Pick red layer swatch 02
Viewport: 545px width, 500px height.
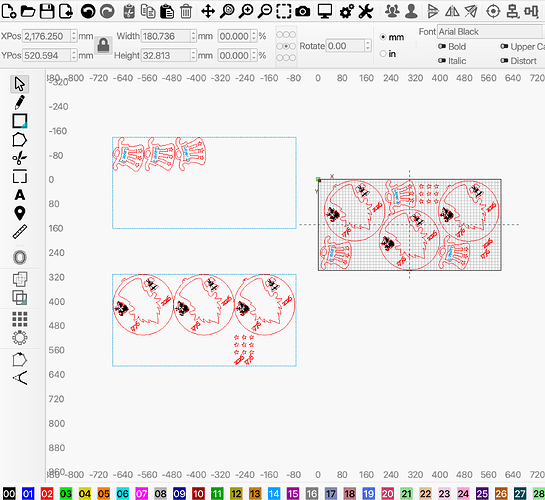point(47,493)
